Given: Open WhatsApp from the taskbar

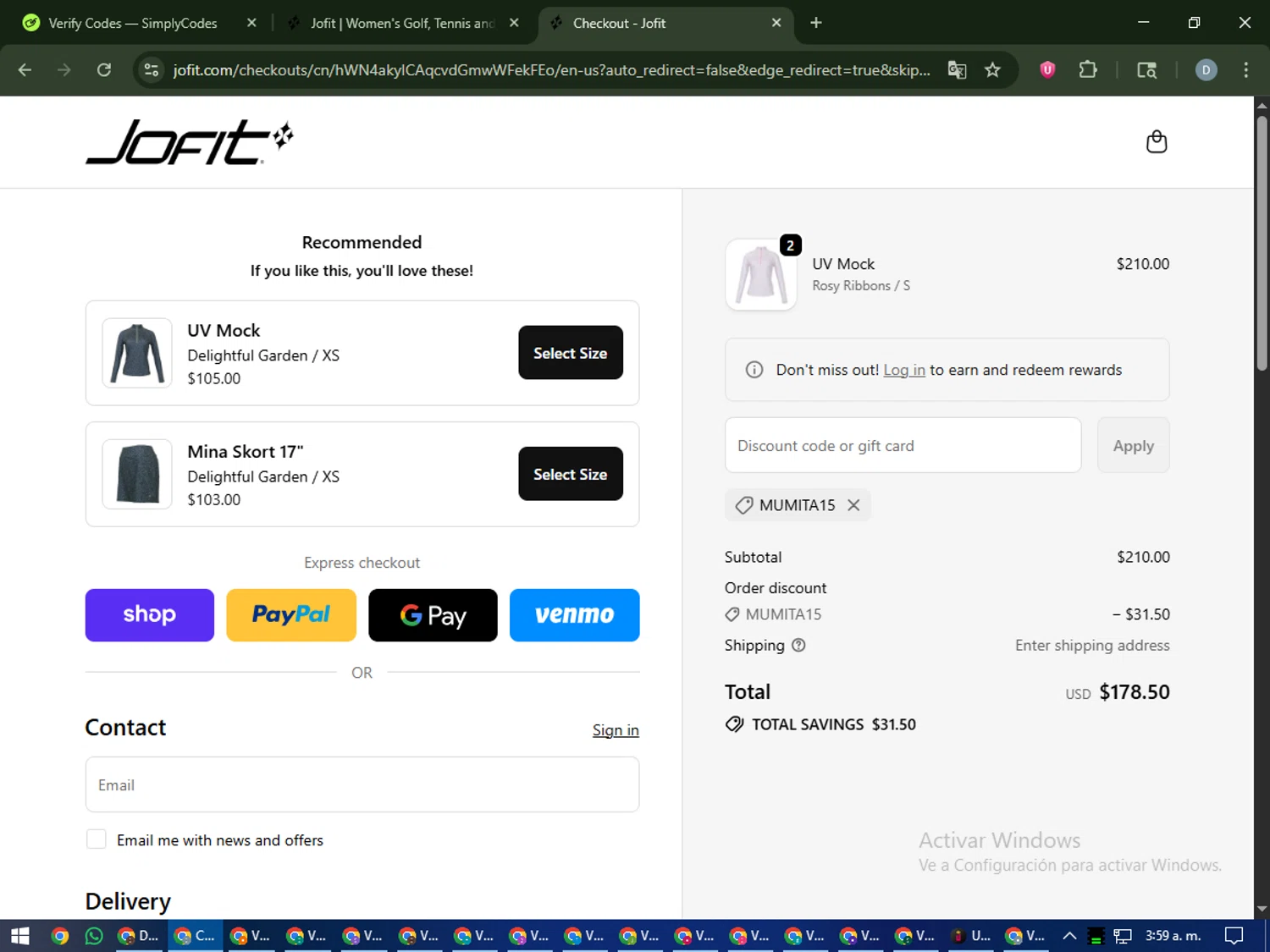Looking at the screenshot, I should (x=94, y=936).
